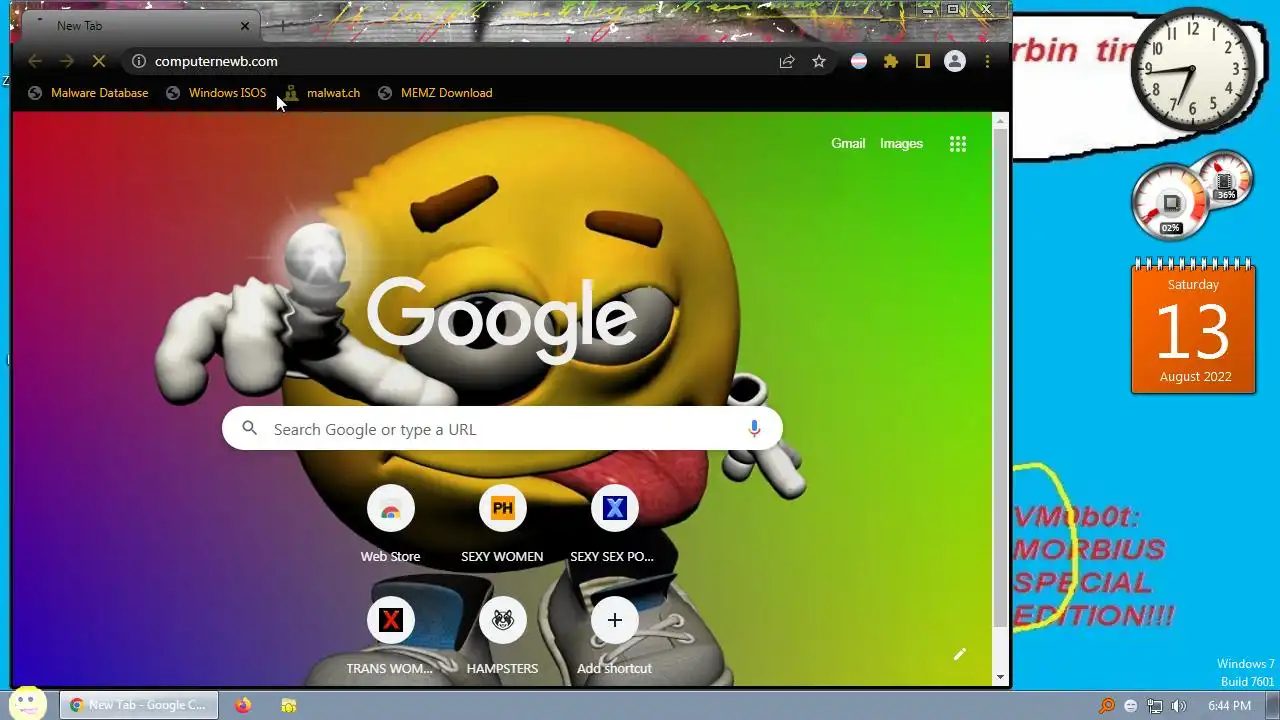
Task: Click the desktop clock gadget
Action: tap(1193, 70)
